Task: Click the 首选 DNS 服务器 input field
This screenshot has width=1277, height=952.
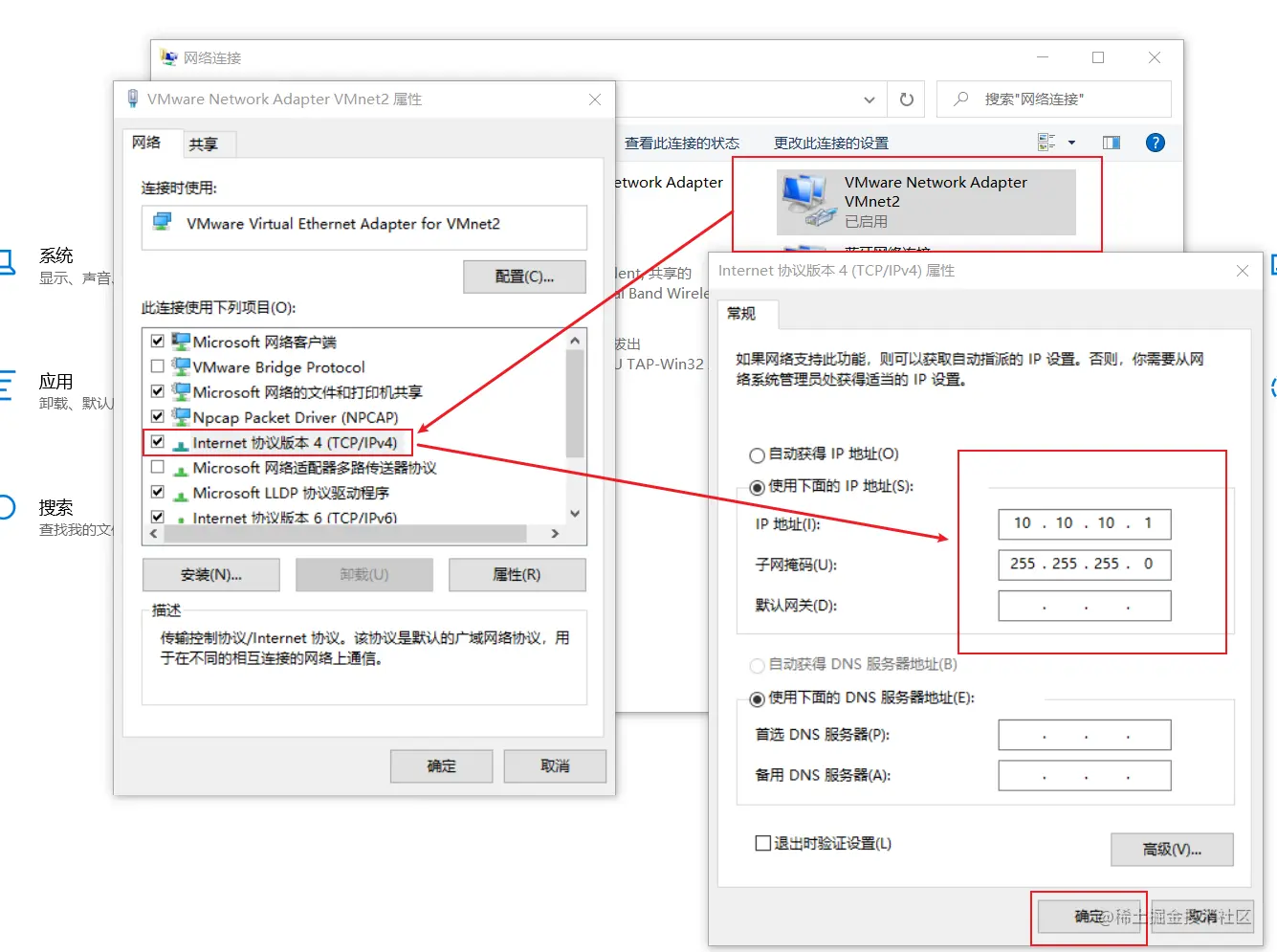Action: [1085, 735]
